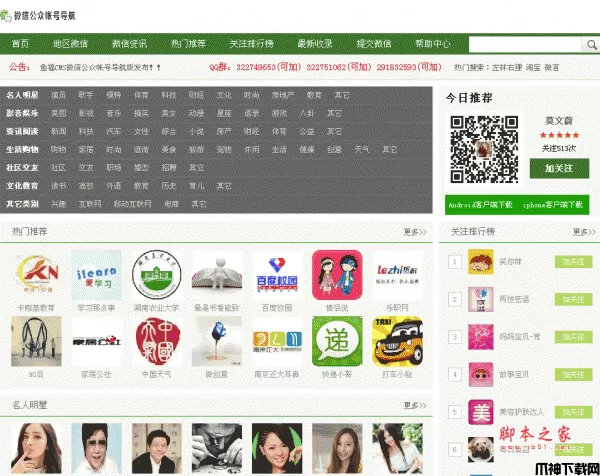The height and width of the screenshot is (476, 600).
Task: Click the 公告 announcement text
Action: [101, 68]
